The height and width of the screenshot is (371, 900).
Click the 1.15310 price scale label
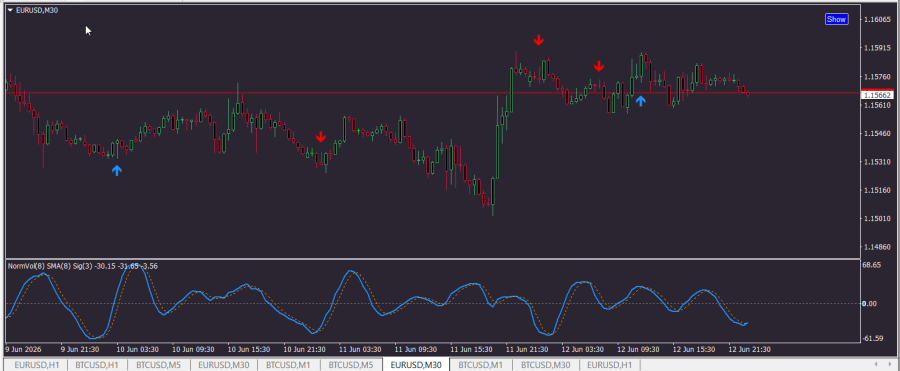[878, 162]
